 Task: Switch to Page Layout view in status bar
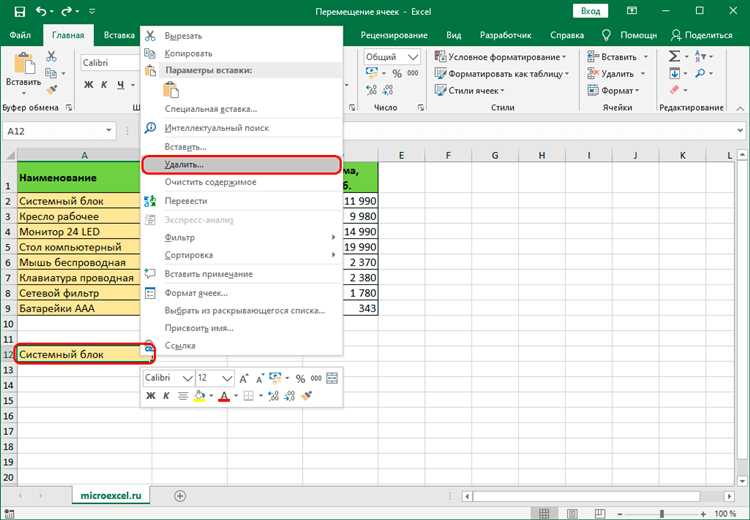click(x=572, y=514)
